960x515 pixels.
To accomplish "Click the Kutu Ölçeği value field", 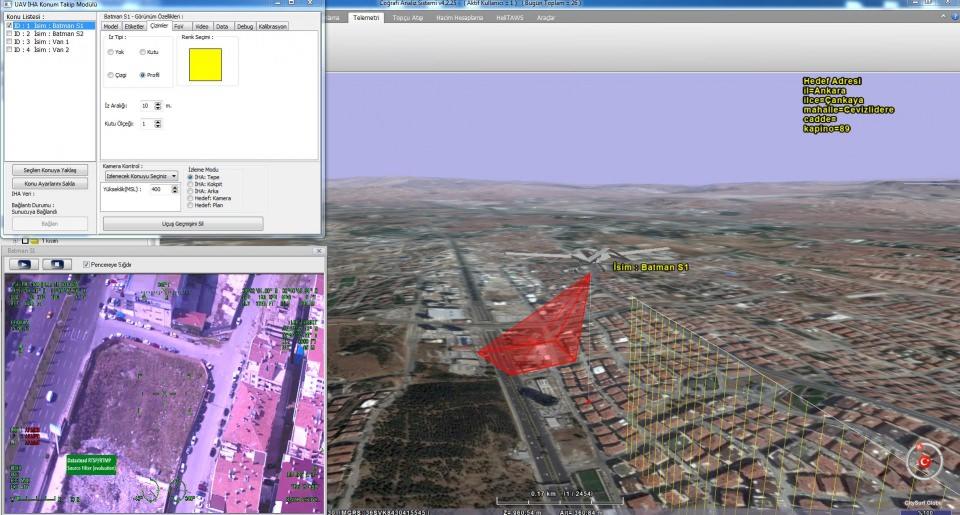I will pos(146,124).
